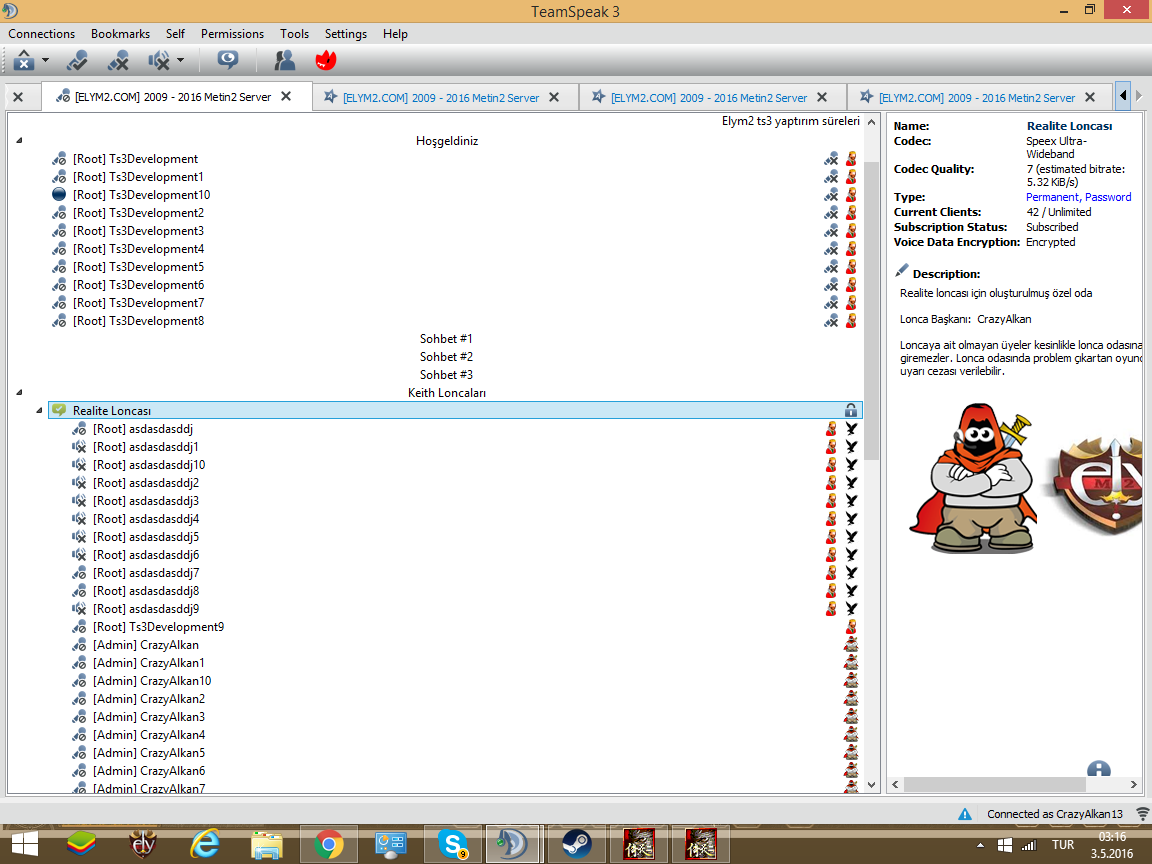Open the Permissions menu
This screenshot has height=864, width=1152.
232,34
